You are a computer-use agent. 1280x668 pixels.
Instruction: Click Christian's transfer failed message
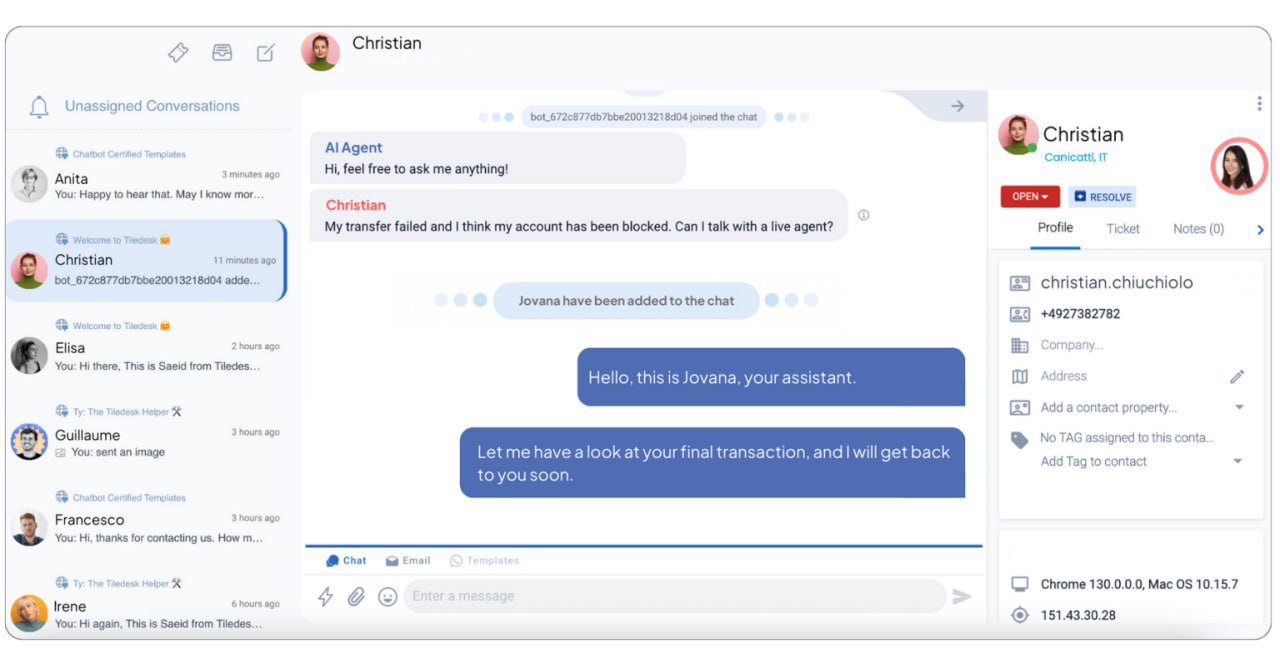tap(579, 215)
